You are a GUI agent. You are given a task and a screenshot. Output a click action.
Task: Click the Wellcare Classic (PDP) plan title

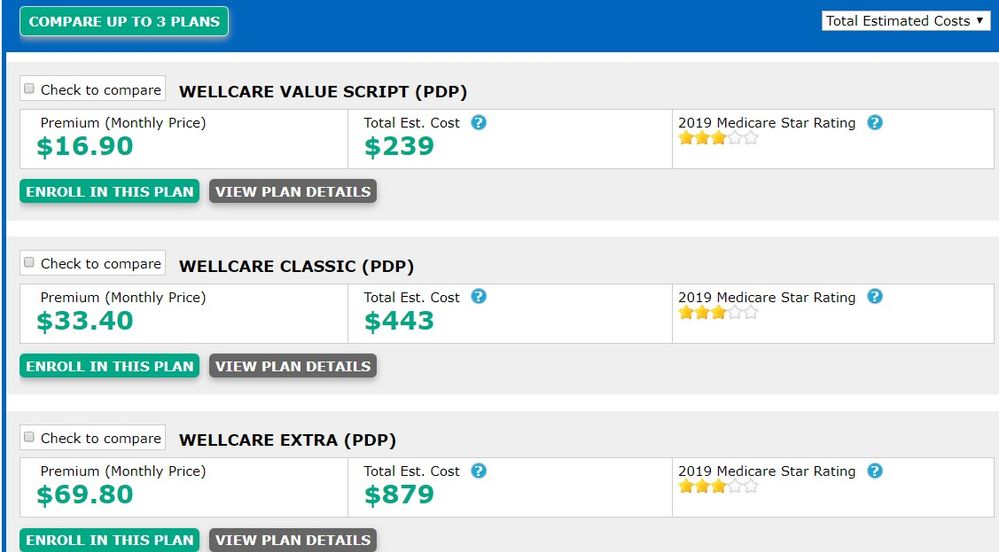click(x=296, y=266)
